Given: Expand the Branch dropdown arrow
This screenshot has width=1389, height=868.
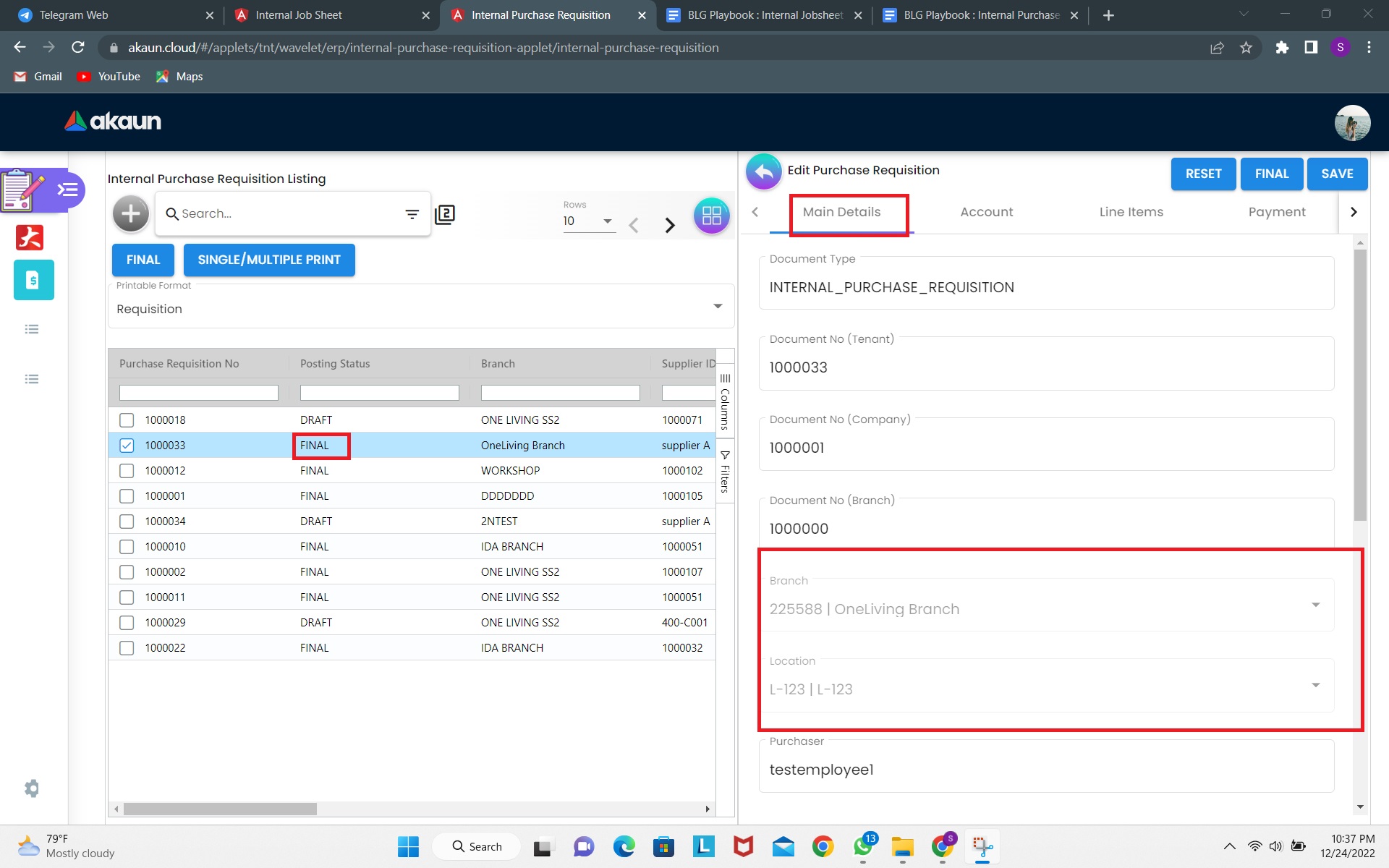Looking at the screenshot, I should tap(1315, 605).
